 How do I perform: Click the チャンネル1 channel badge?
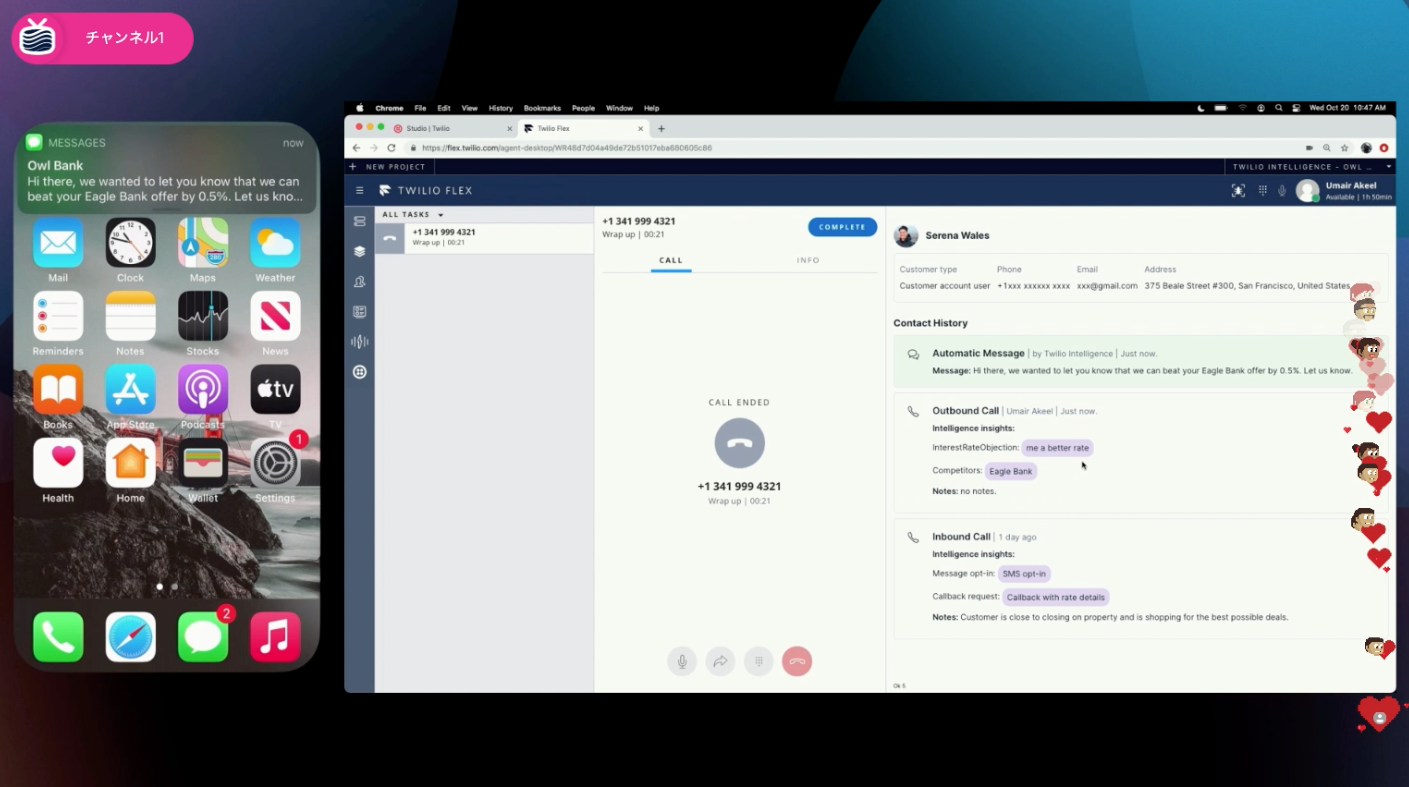102,38
